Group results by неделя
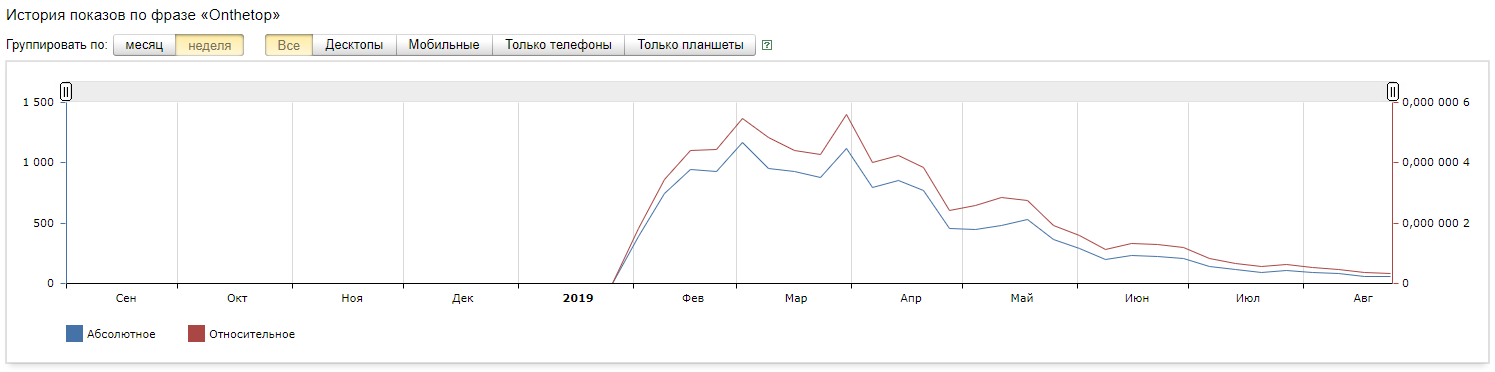Viewport: 1495px width, 372px height. 210,45
